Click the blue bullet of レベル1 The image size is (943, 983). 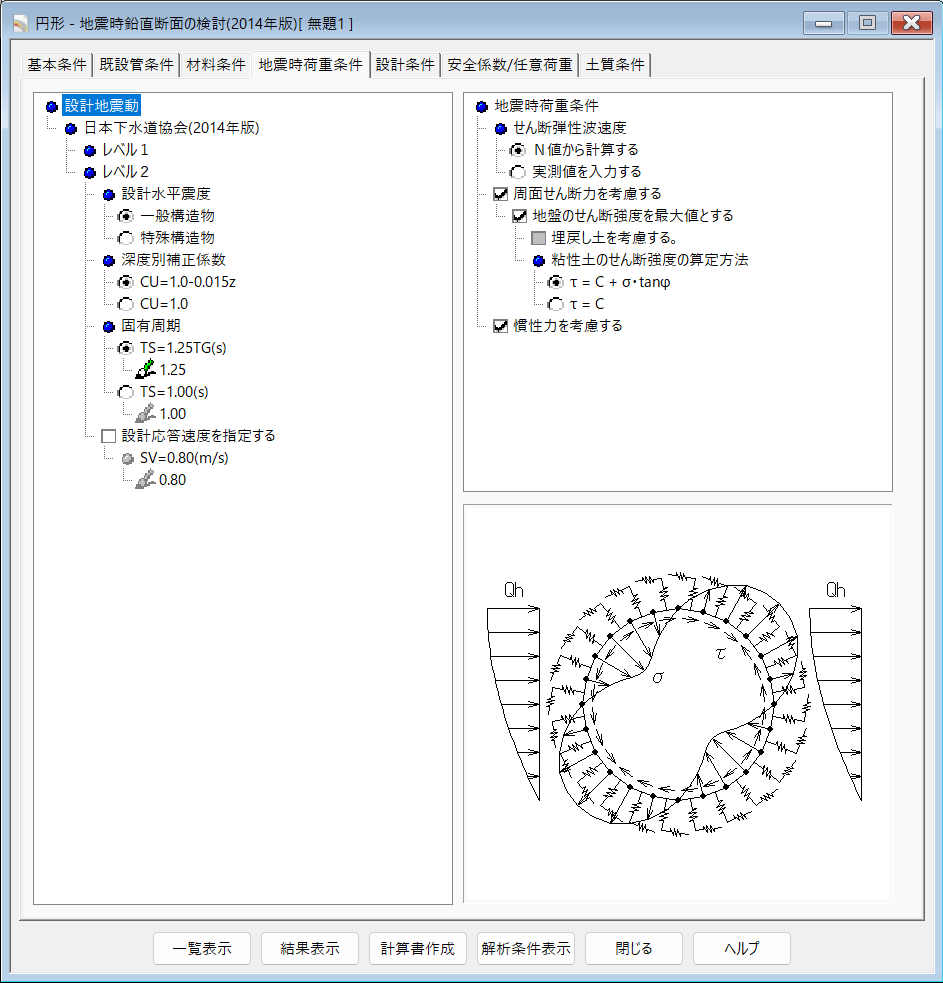pyautogui.click(x=90, y=150)
